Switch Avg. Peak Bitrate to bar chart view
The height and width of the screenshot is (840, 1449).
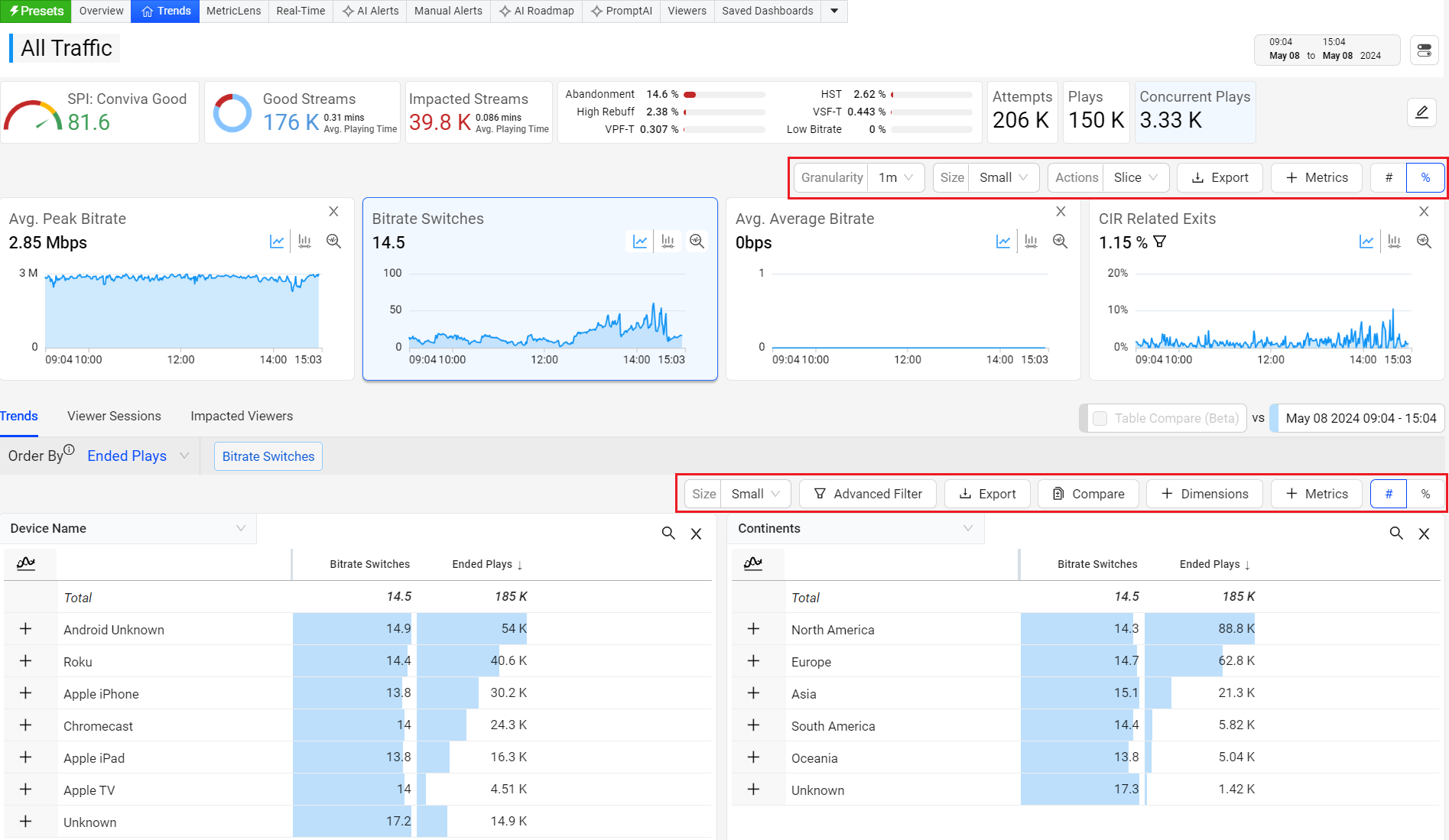(x=304, y=242)
